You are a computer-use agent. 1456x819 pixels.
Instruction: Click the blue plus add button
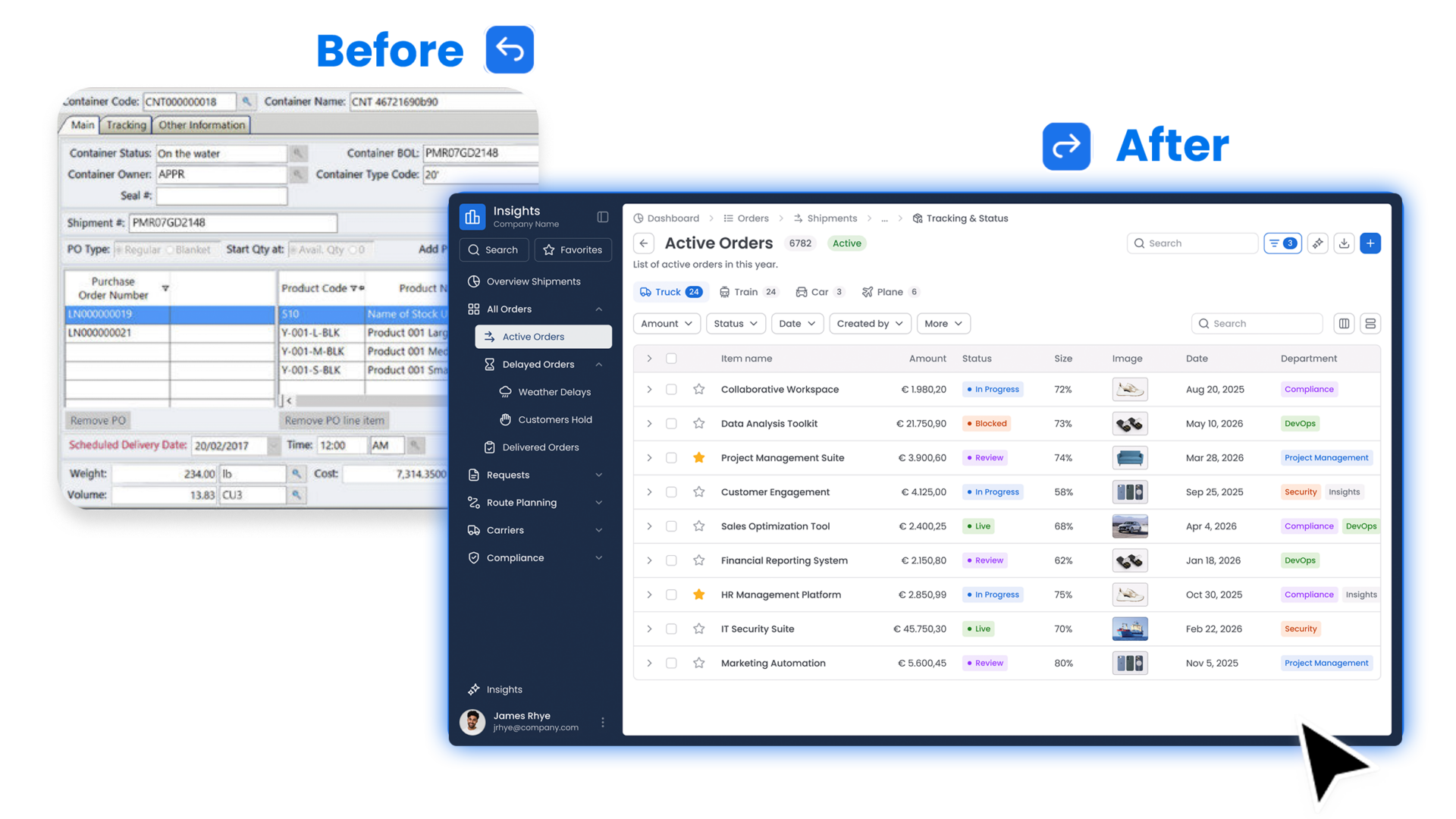1370,243
